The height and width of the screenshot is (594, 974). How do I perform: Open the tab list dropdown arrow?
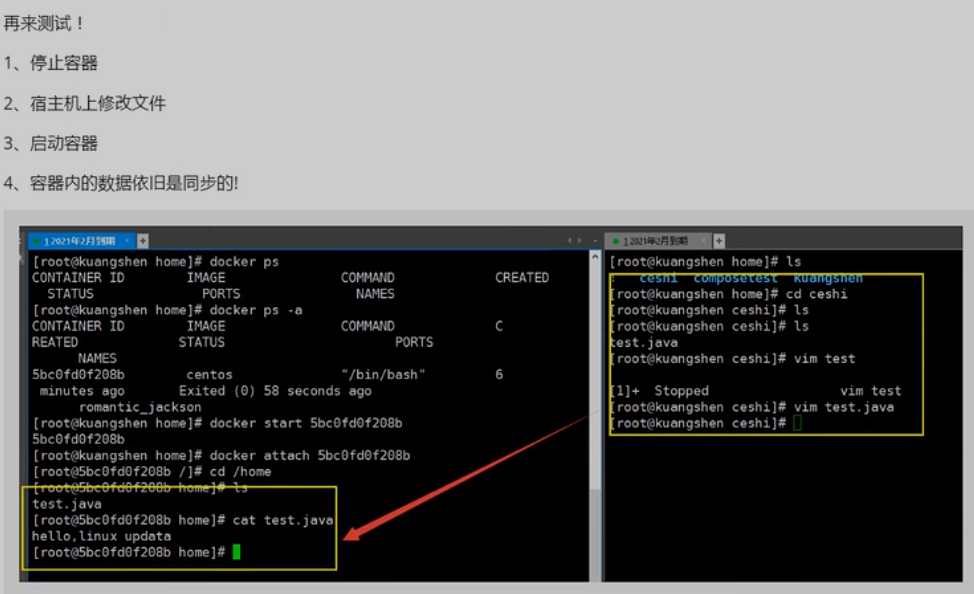click(x=594, y=240)
